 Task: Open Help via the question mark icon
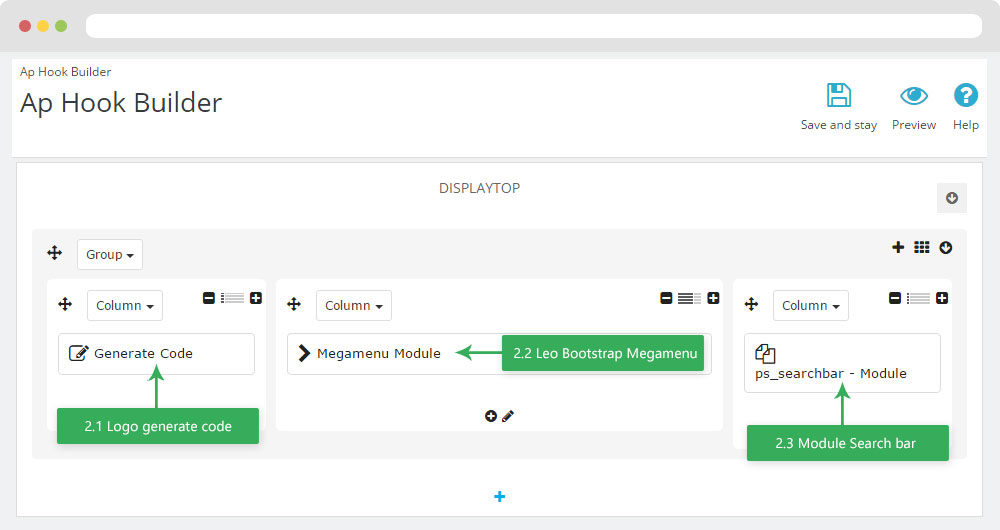[x=966, y=95]
